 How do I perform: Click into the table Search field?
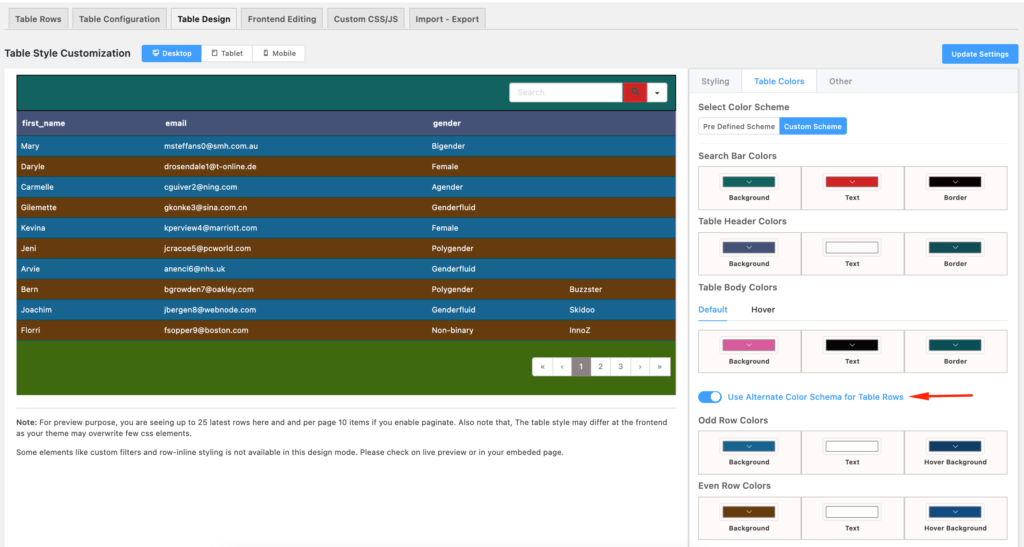coord(565,92)
